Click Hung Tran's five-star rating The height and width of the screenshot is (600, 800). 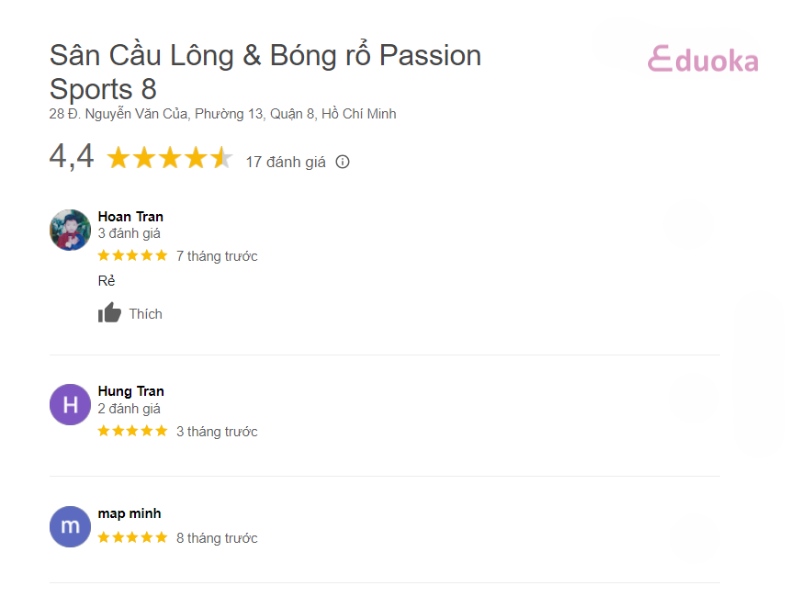pyautogui.click(x=132, y=431)
